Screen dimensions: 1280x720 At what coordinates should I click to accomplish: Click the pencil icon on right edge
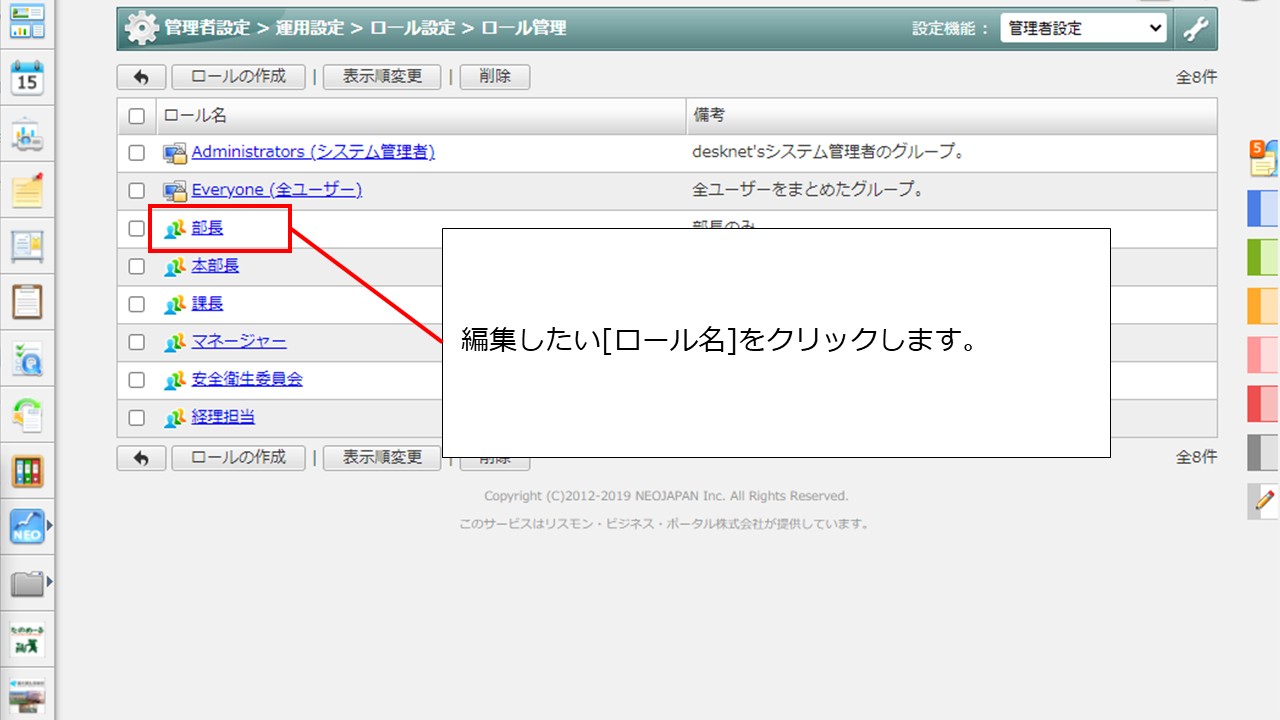click(1264, 500)
